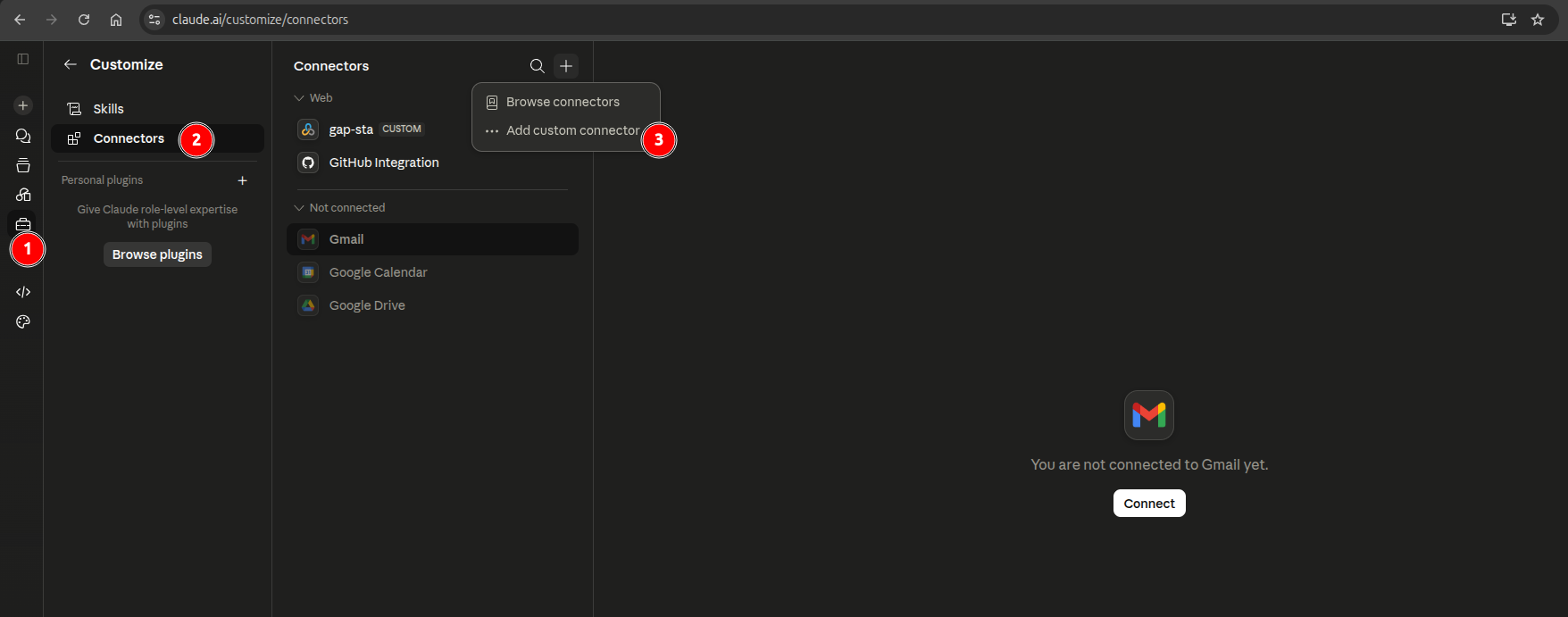Viewport: 1568px width, 617px height.
Task: Collapse the Not connected group
Action: pyautogui.click(x=339, y=208)
